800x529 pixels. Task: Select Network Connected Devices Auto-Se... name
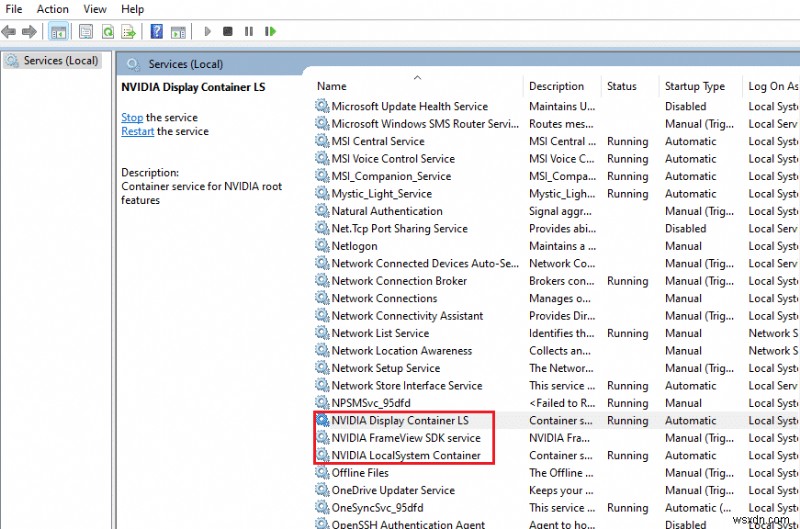[425, 263]
